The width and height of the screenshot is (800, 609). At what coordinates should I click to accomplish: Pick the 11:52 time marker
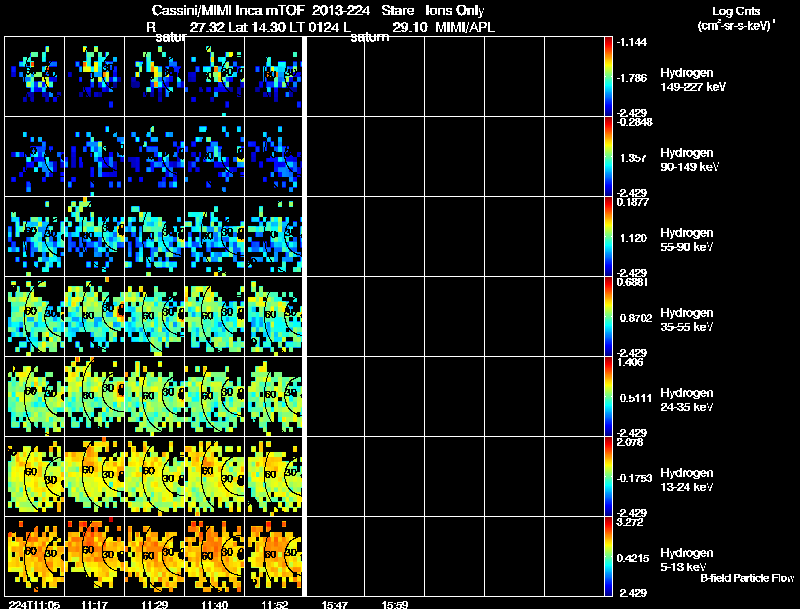pyautogui.click(x=274, y=603)
